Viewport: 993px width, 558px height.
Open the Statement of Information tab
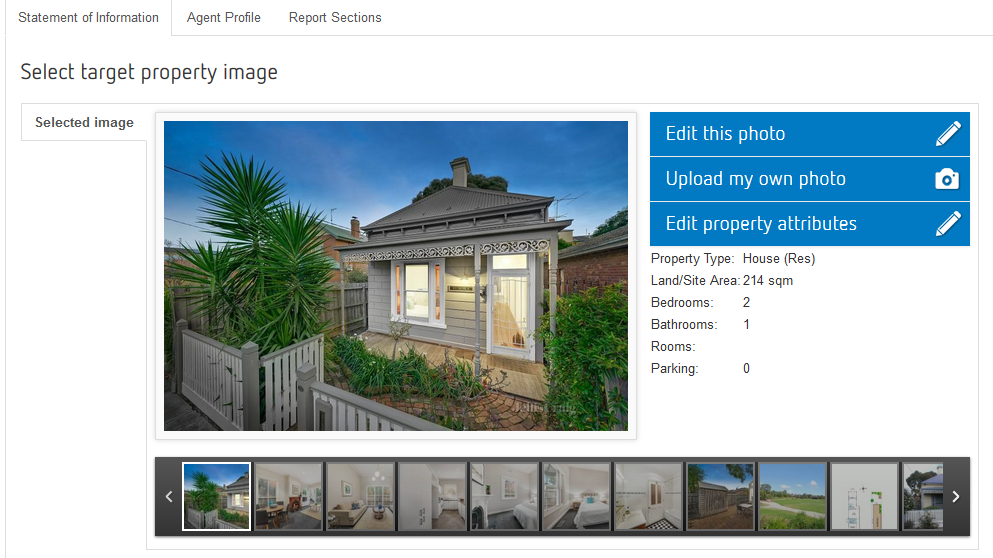click(x=88, y=18)
